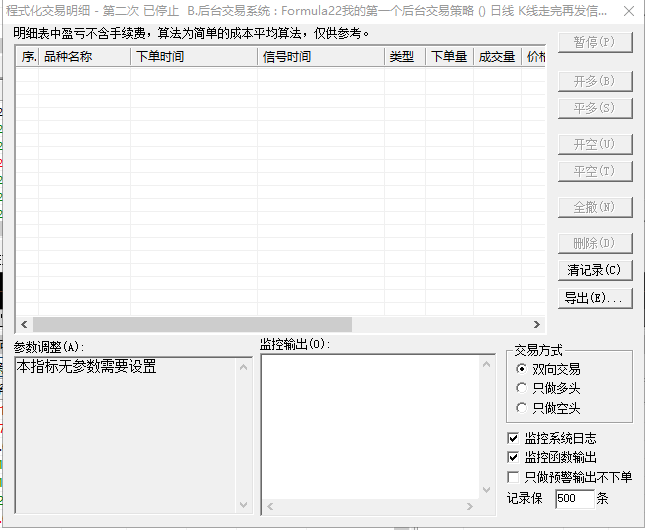Click the 平空(T) close short button
Screen dimensions: 645x530
click(x=595, y=171)
